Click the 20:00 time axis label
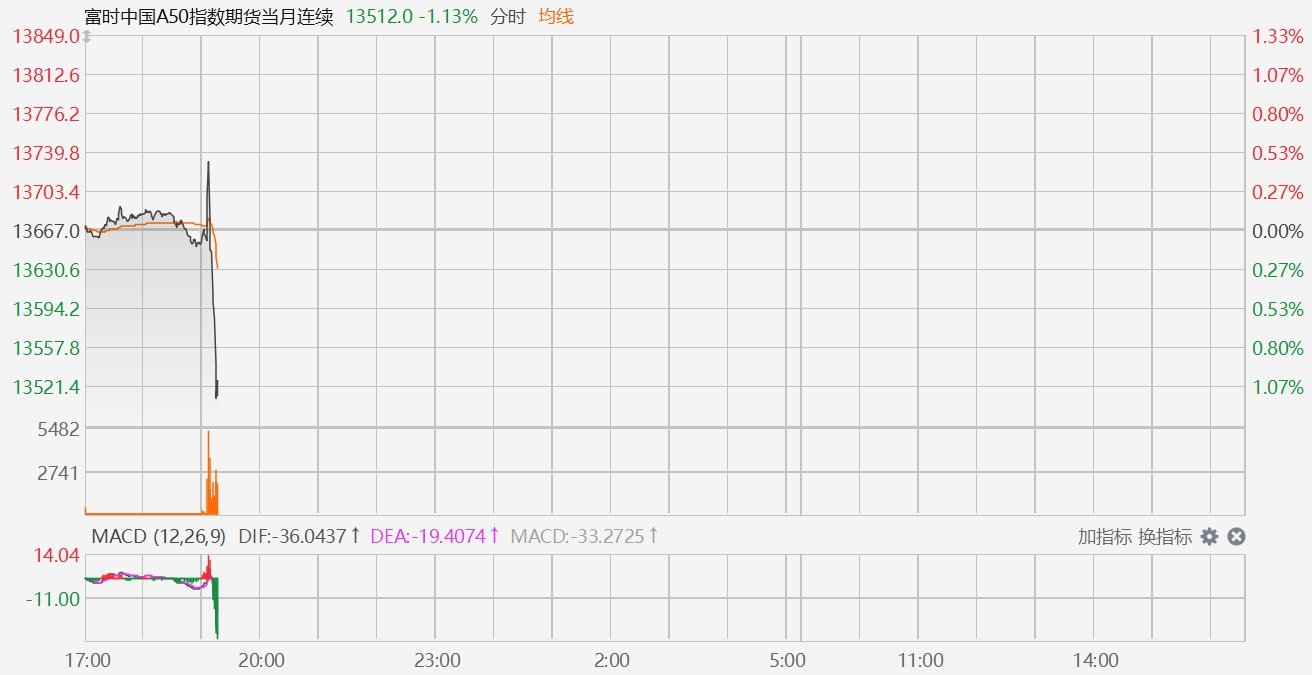This screenshot has width=1312, height=675. [x=262, y=660]
